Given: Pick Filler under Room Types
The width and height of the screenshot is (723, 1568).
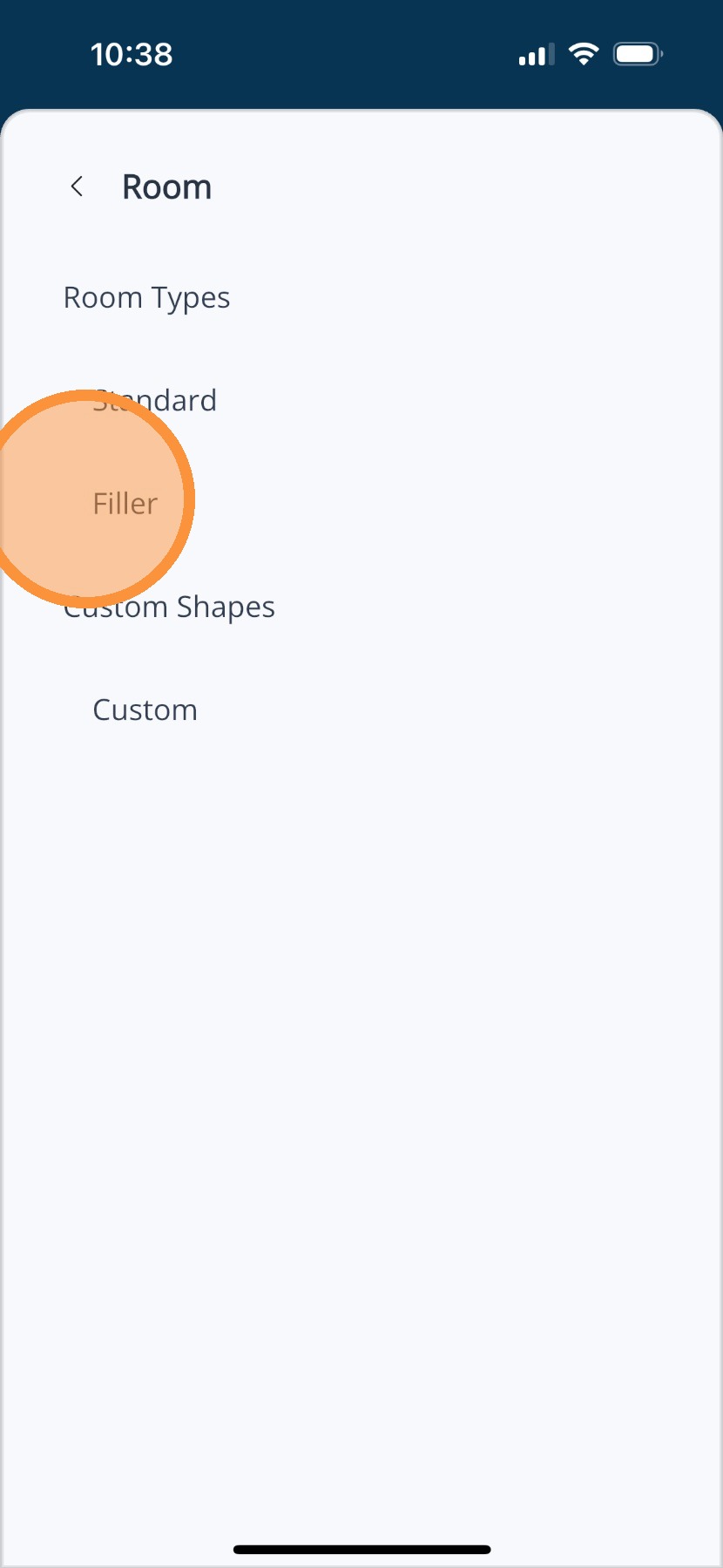Looking at the screenshot, I should (125, 504).
